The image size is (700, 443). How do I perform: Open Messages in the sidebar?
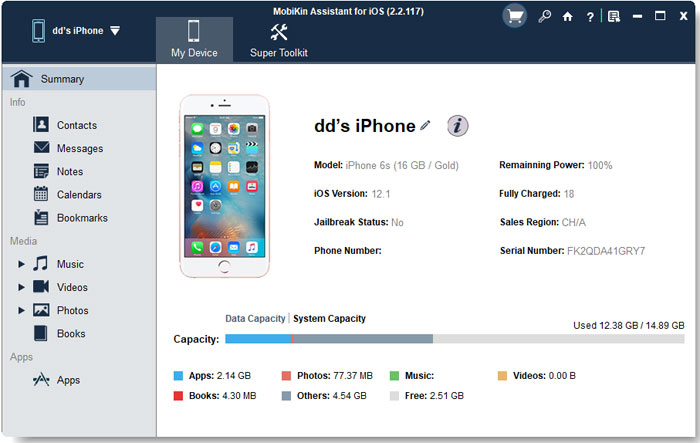coord(80,148)
